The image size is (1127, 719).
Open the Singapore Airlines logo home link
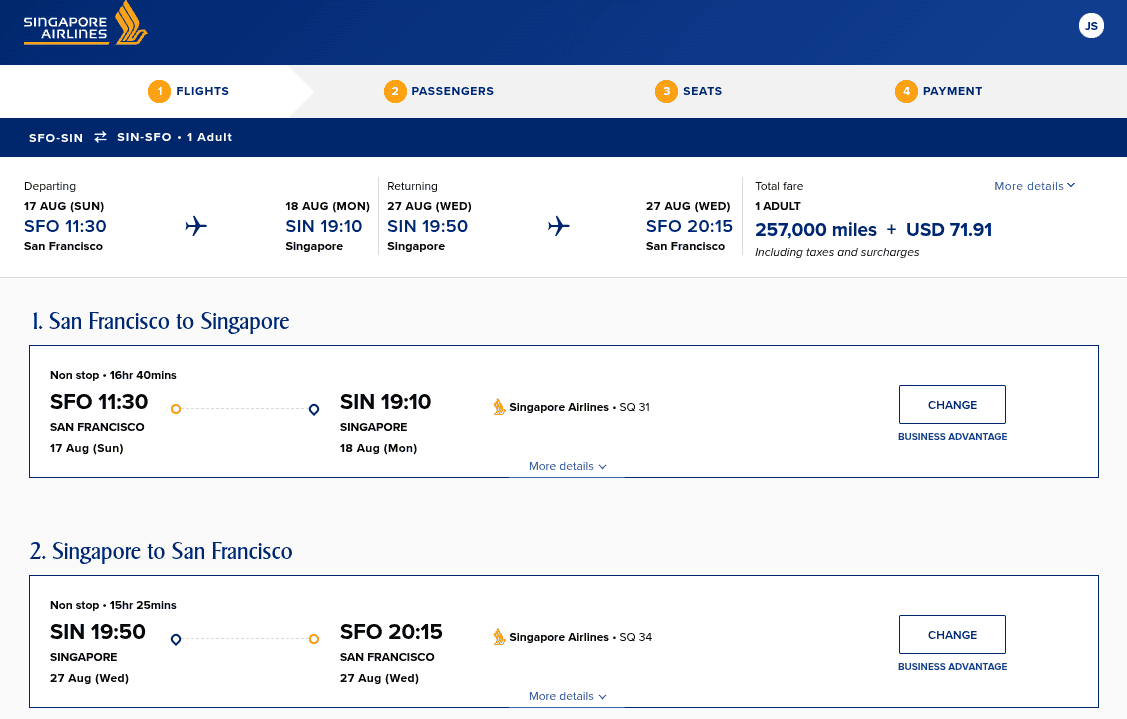(86, 24)
